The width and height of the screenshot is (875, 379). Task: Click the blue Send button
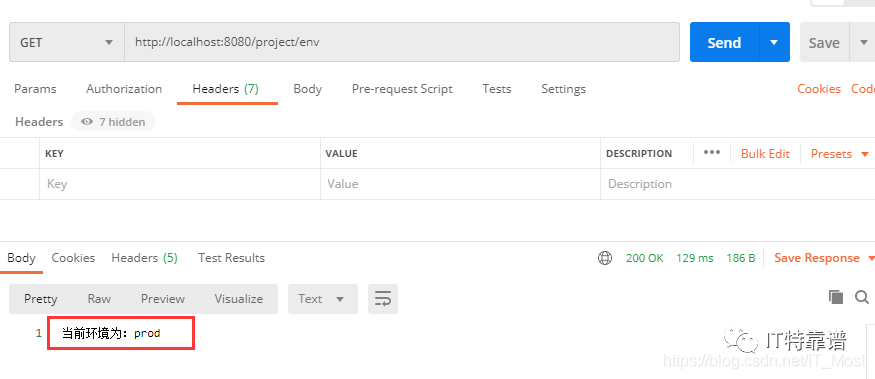point(724,42)
